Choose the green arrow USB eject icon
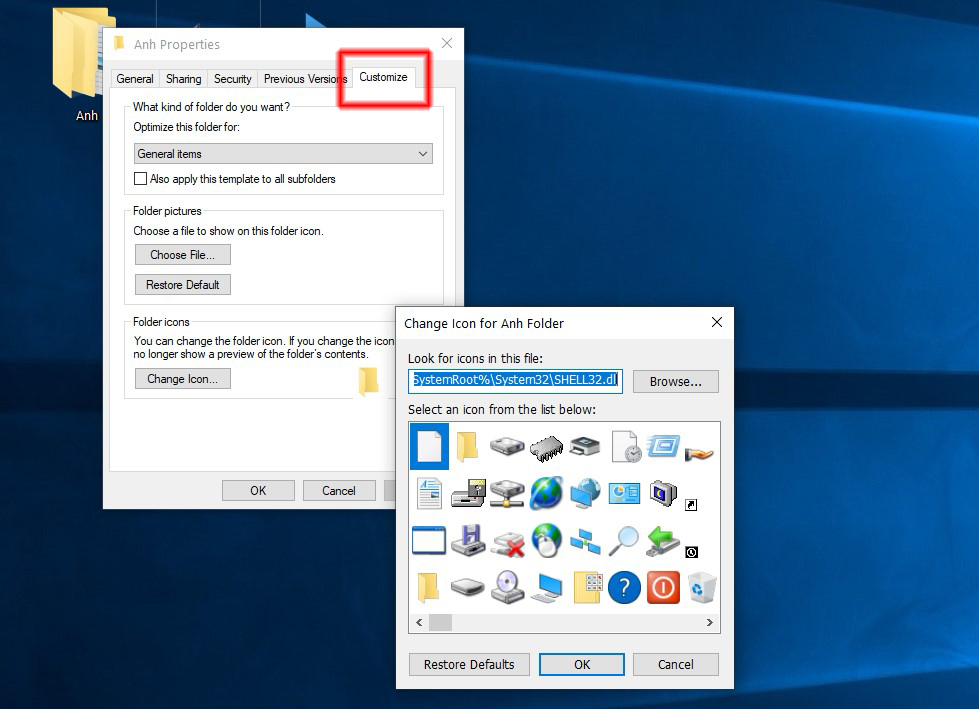Image resolution: width=979 pixels, height=709 pixels. (x=663, y=540)
